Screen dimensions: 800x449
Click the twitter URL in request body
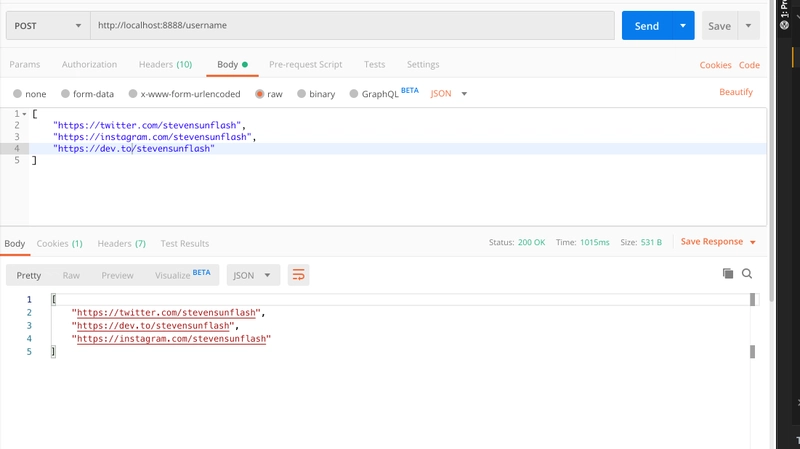pos(147,125)
